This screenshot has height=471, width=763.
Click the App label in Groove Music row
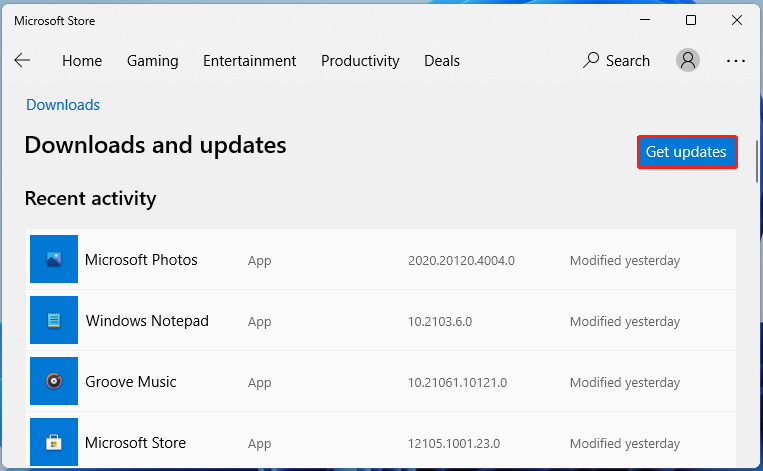[259, 383]
